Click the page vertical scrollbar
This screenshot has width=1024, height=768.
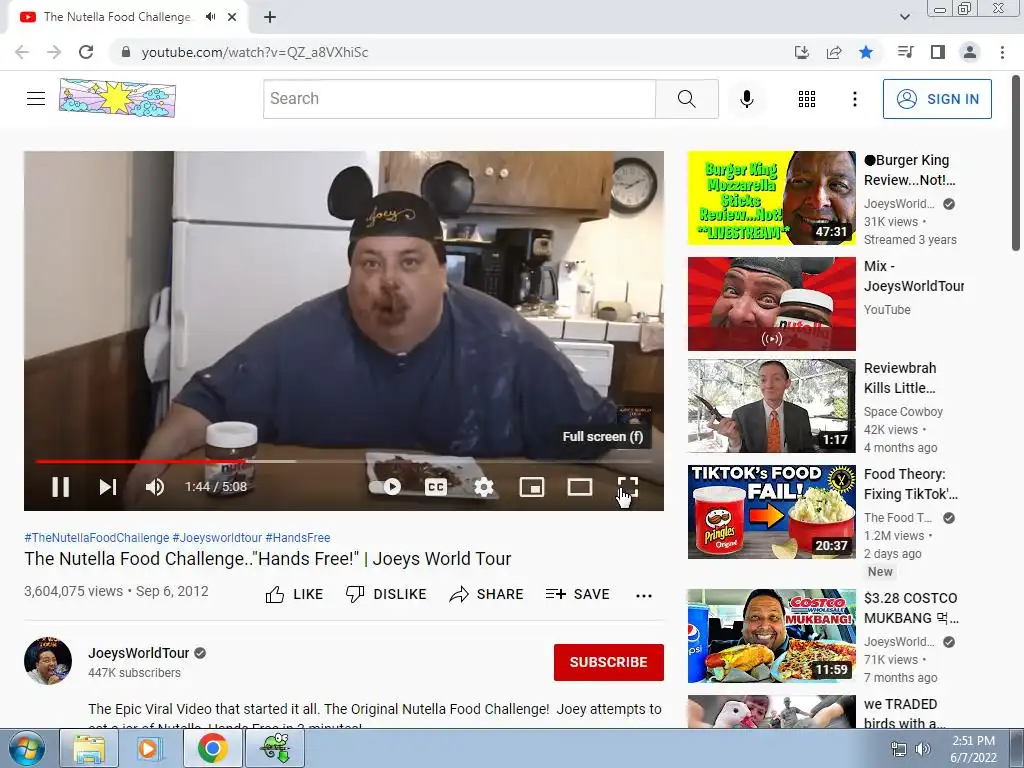click(1016, 163)
